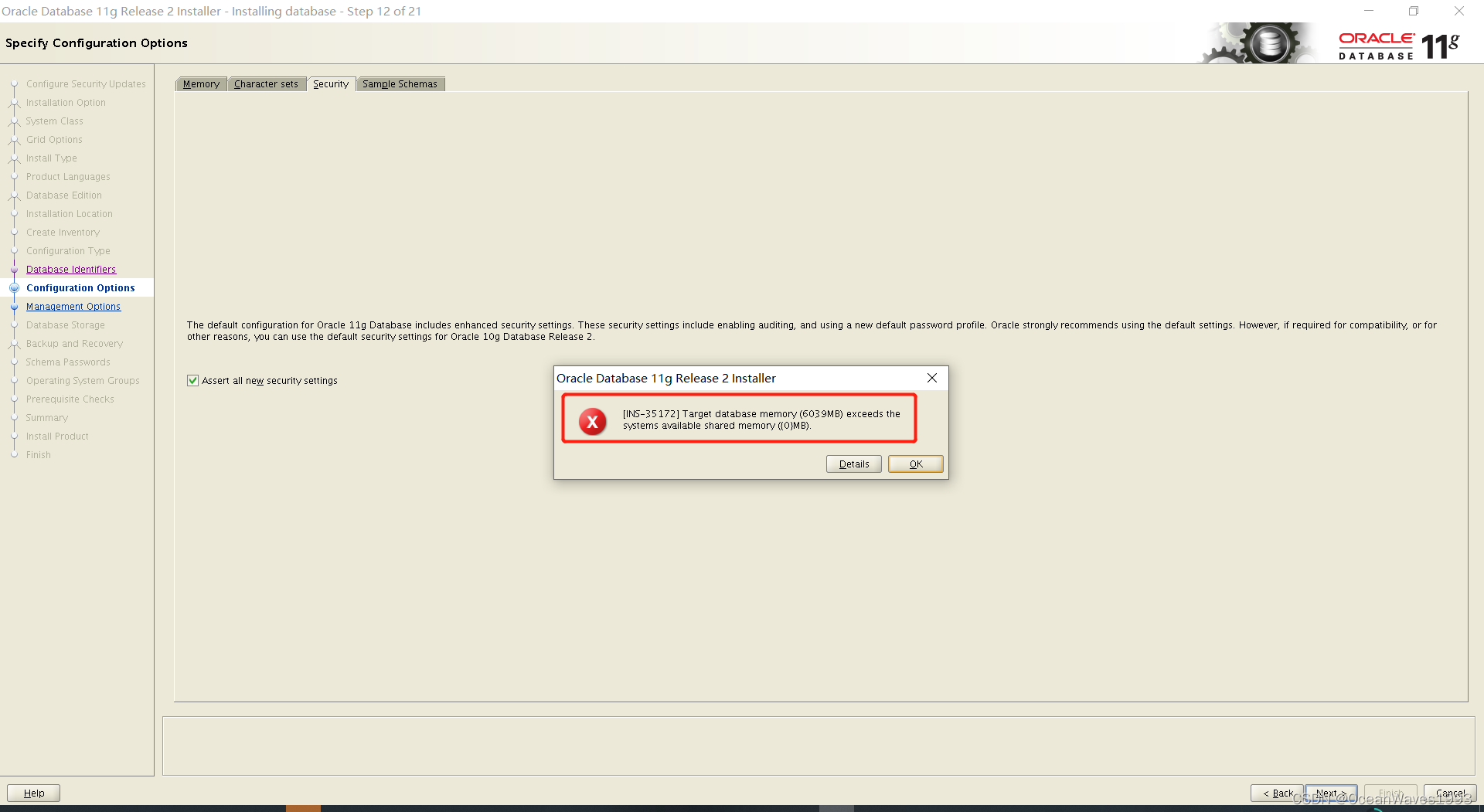The height and width of the screenshot is (812, 1484).
Task: Close the main installer window
Action: [x=1459, y=11]
